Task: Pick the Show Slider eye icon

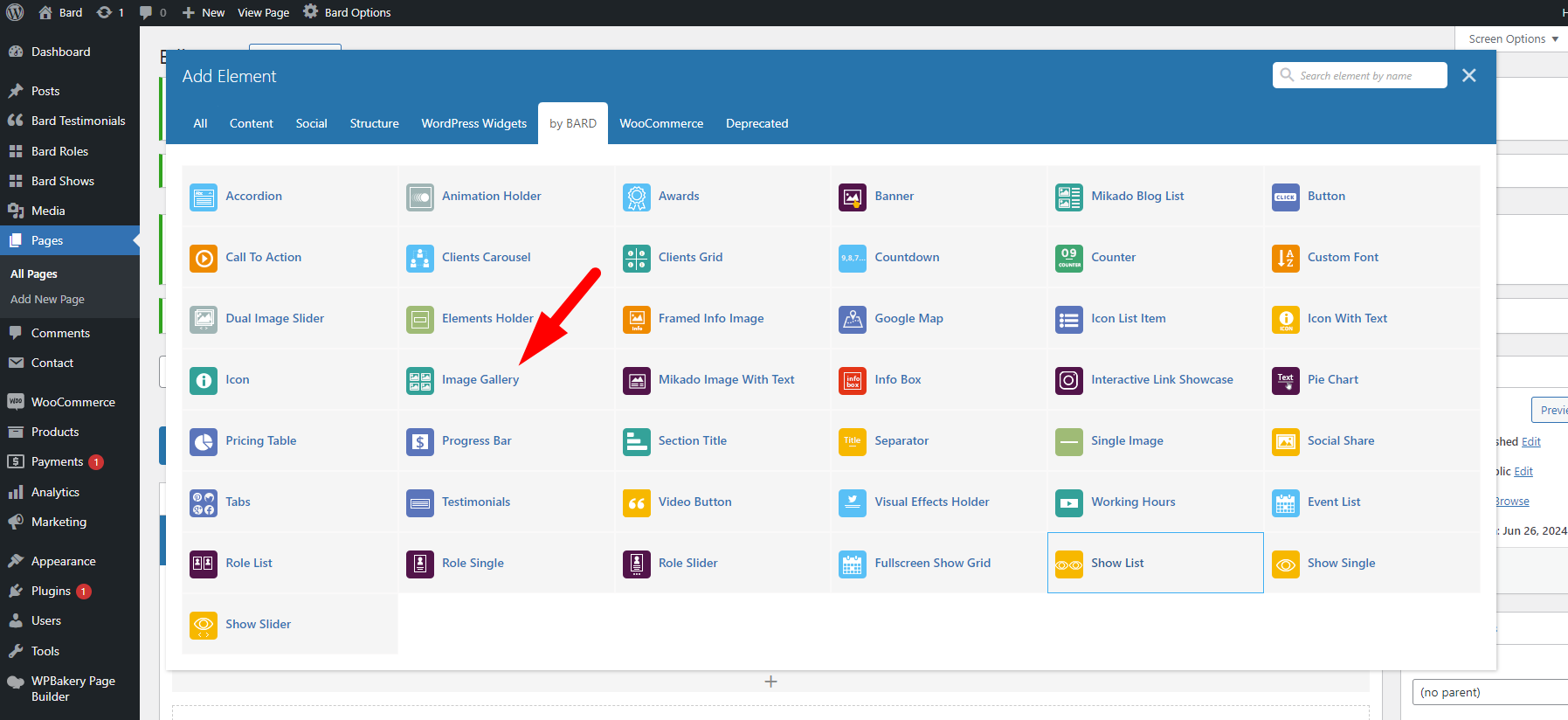Action: 204,625
